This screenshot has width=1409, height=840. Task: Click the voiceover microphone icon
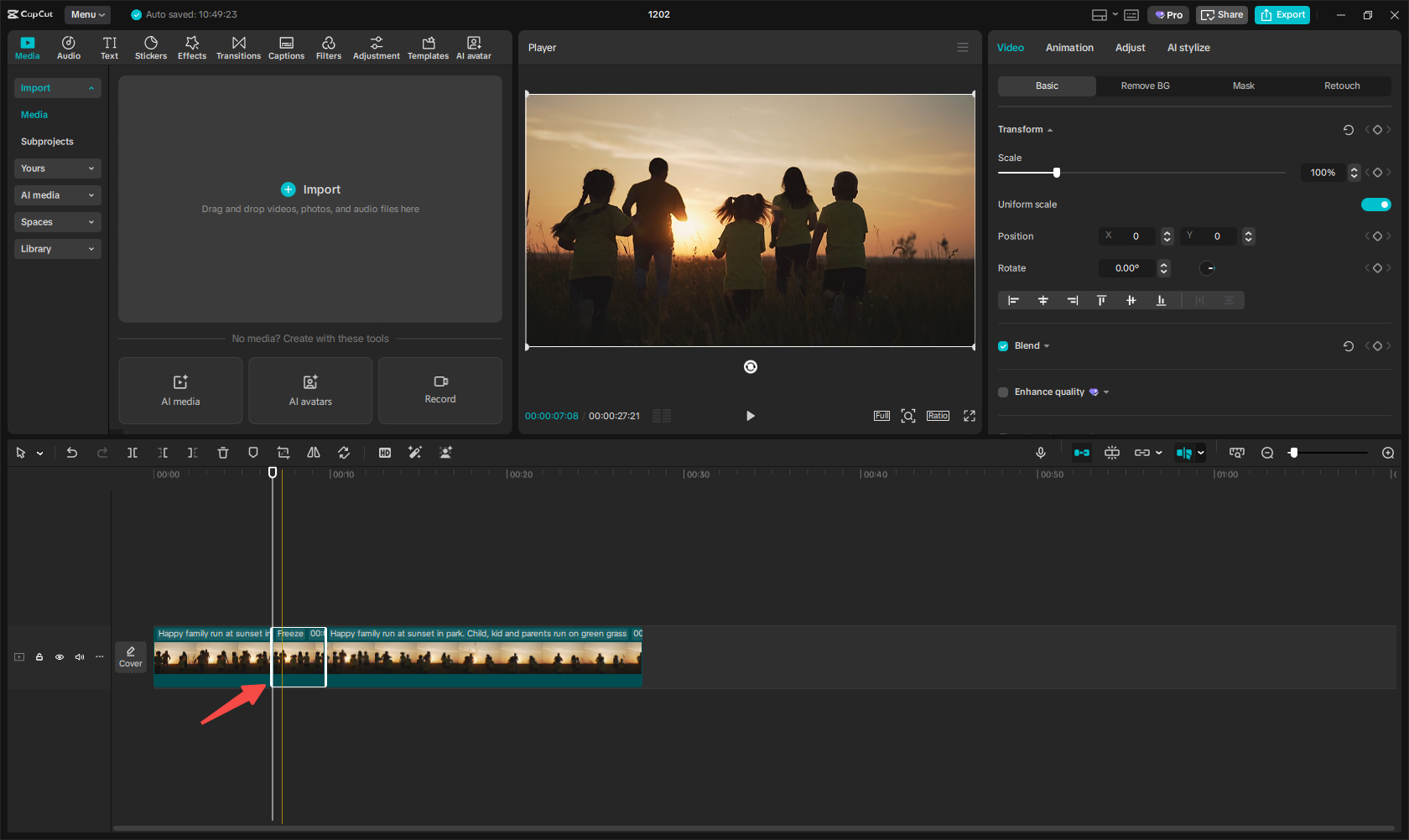coord(1041,453)
